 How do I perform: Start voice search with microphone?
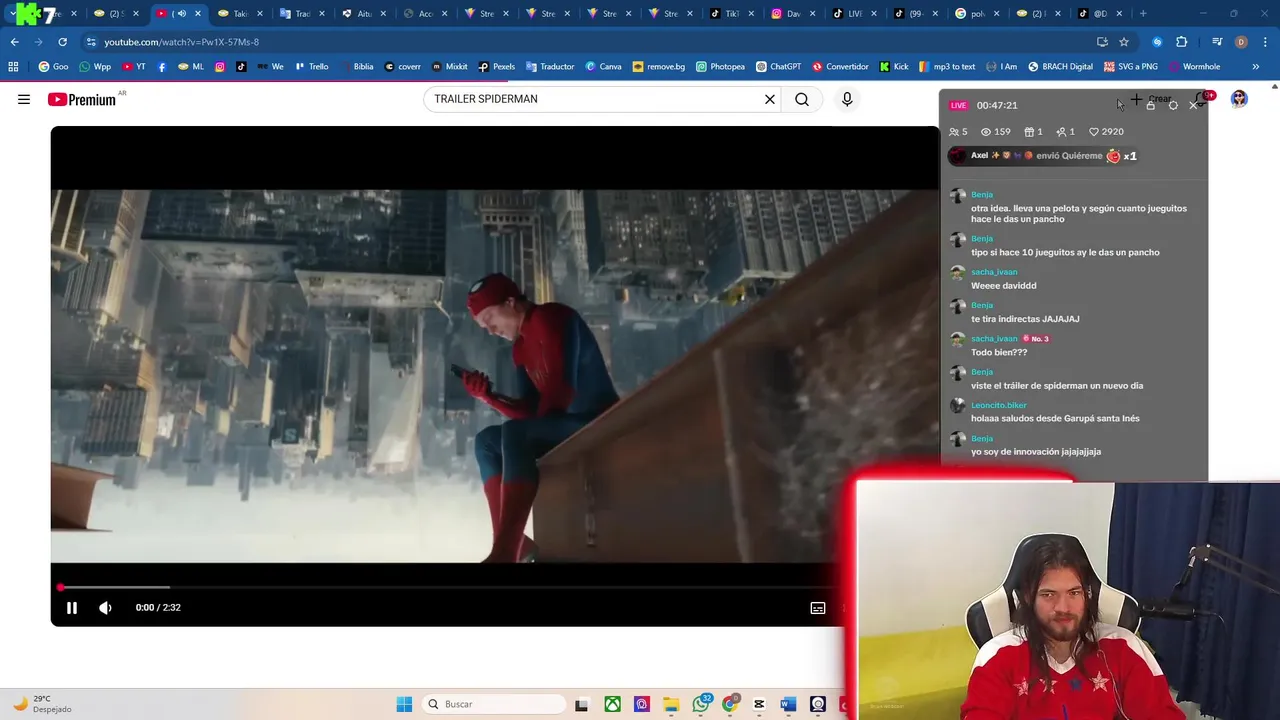click(x=847, y=99)
